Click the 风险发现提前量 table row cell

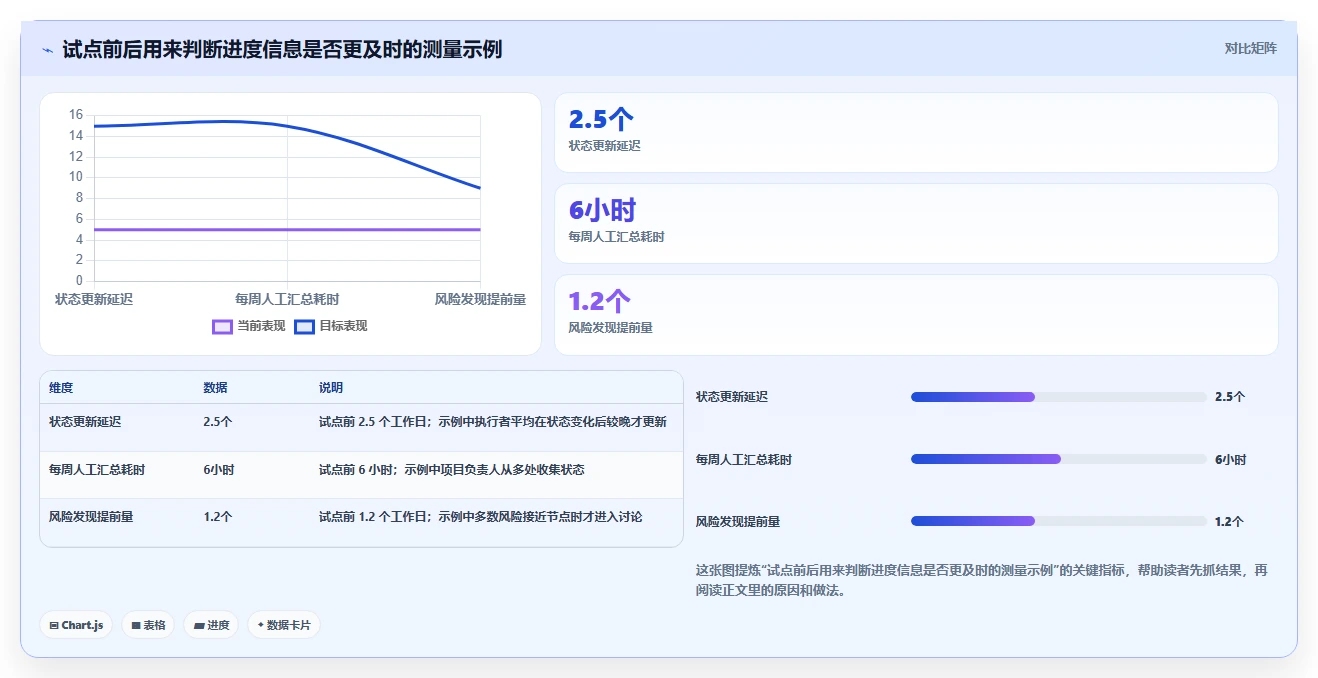[91, 517]
